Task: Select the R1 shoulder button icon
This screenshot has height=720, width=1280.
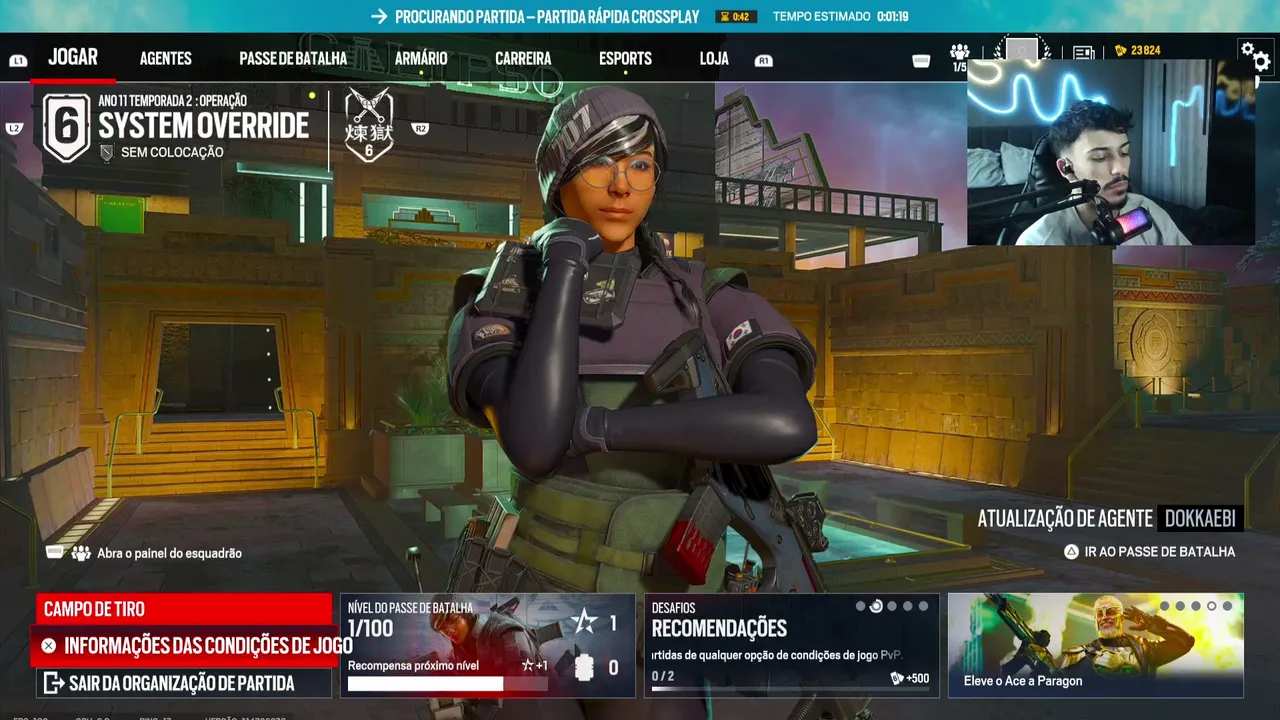Action: (x=764, y=60)
